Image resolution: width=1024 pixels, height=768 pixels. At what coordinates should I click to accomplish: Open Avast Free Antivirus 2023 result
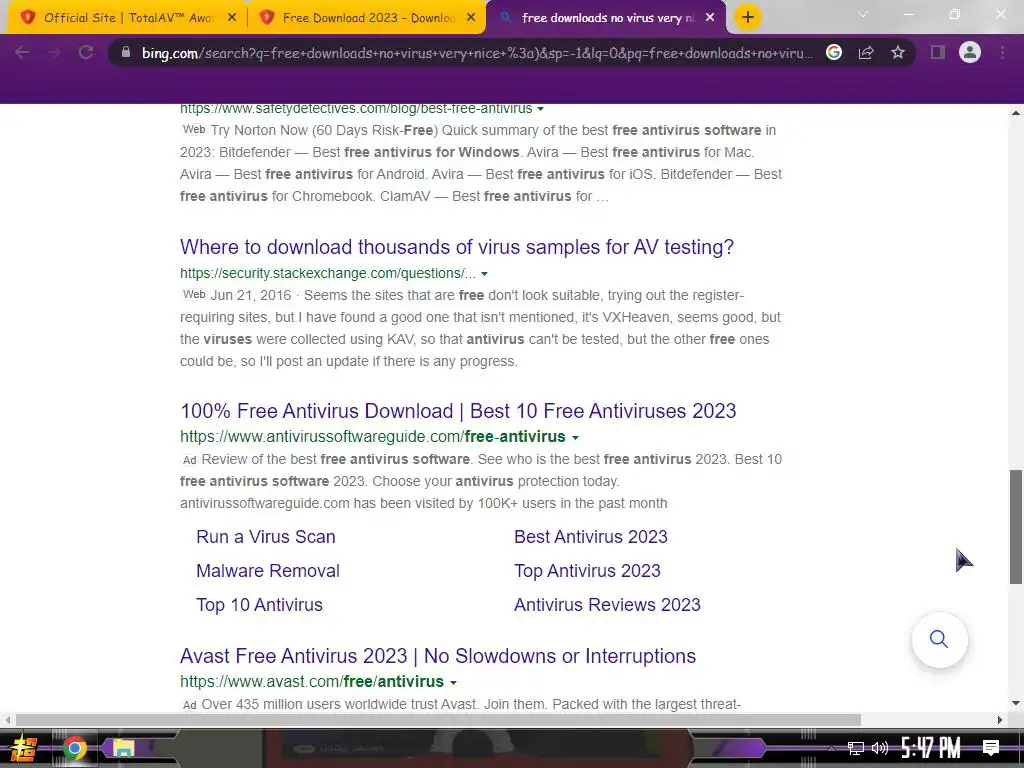click(x=438, y=656)
